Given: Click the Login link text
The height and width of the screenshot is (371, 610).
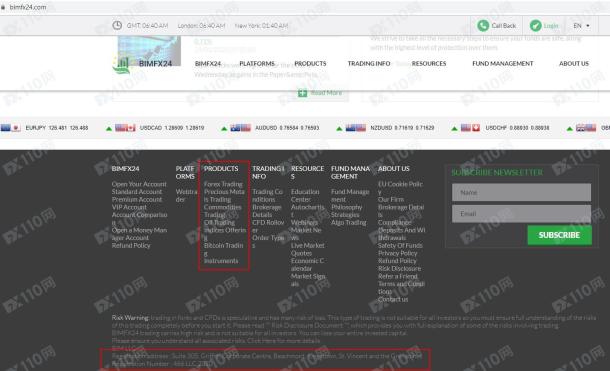Looking at the screenshot, I should pyautogui.click(x=551, y=26).
